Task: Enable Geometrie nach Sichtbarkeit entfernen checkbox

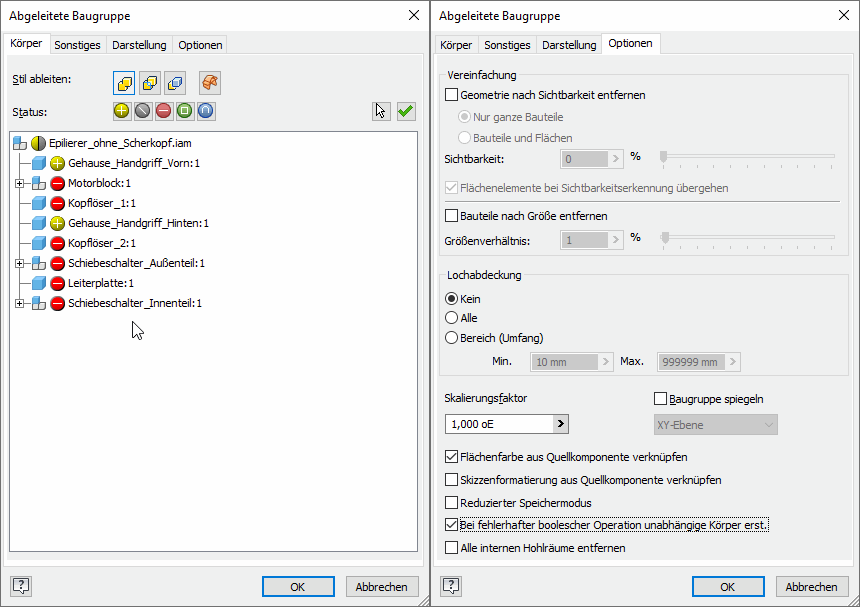Action: pos(451,95)
